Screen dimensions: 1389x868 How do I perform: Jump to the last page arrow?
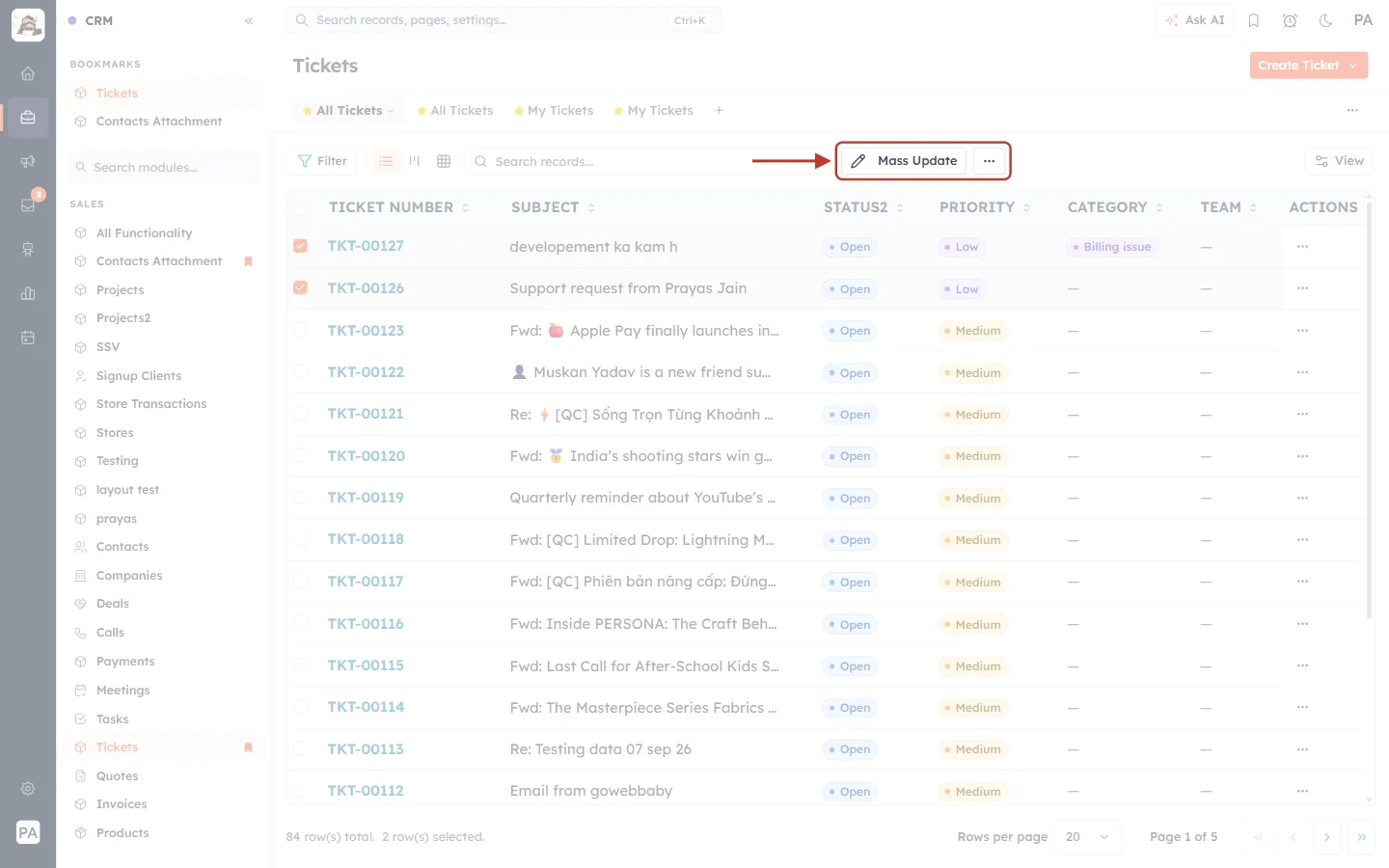(x=1361, y=837)
